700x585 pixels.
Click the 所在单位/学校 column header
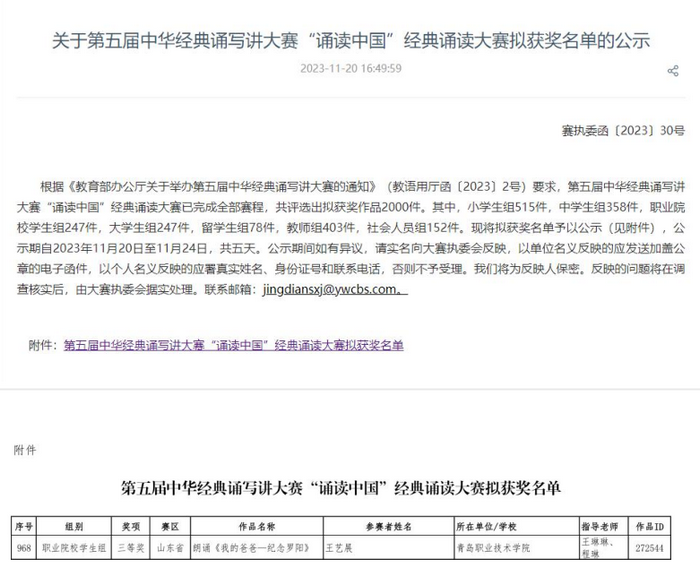point(516,526)
